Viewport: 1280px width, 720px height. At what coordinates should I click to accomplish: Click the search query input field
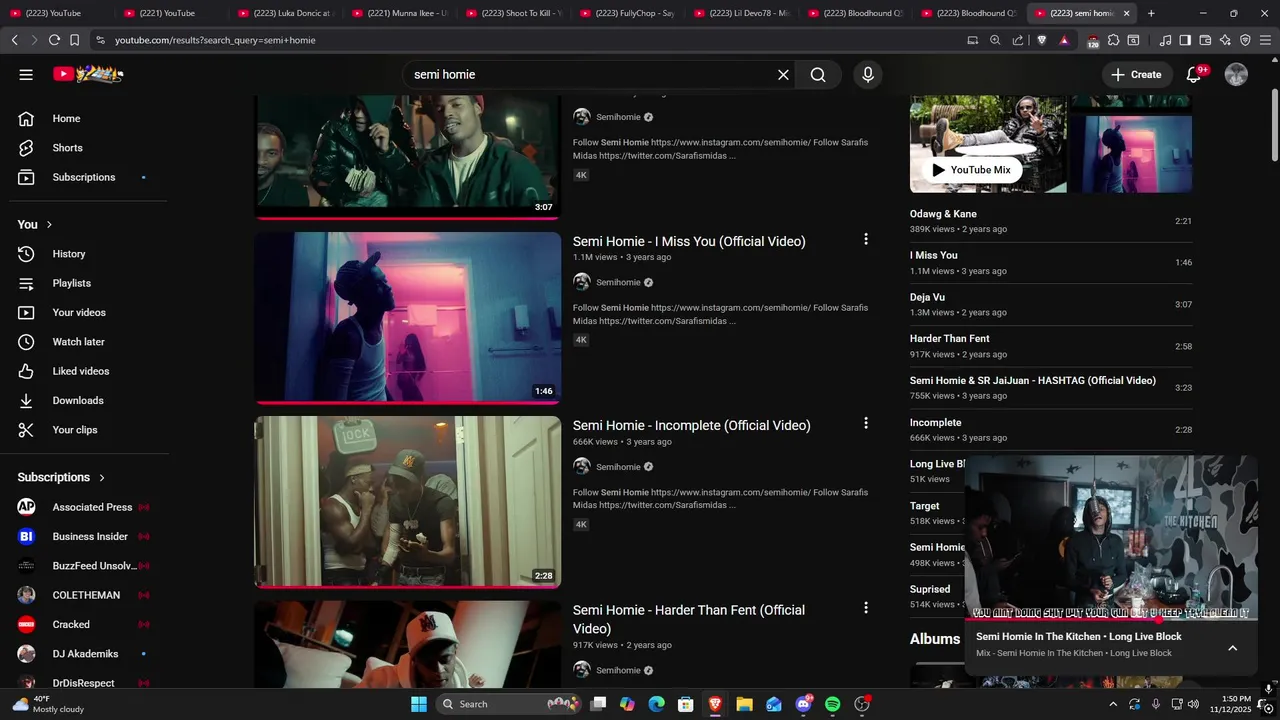click(x=590, y=75)
